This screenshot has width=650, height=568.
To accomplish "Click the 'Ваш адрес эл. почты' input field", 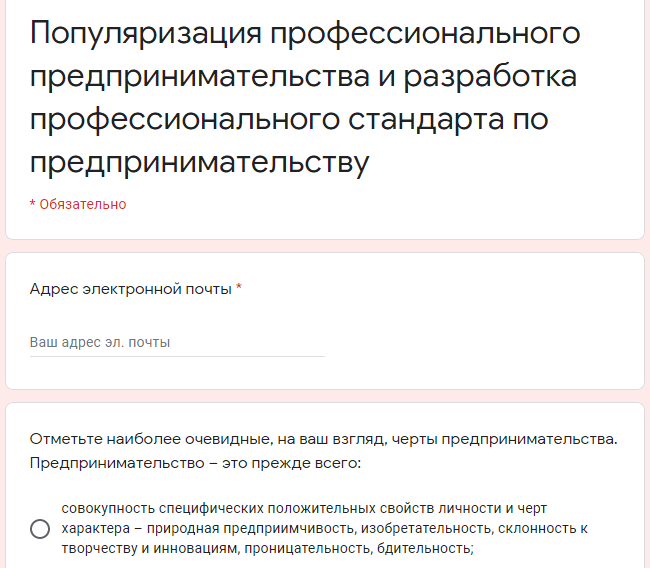I will click(x=177, y=342).
